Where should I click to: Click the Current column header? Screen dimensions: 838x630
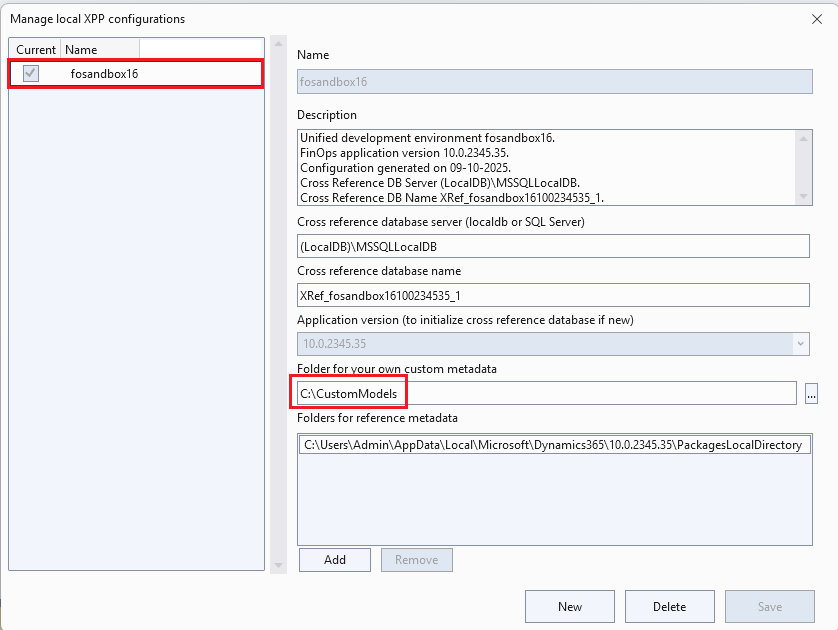tap(36, 49)
